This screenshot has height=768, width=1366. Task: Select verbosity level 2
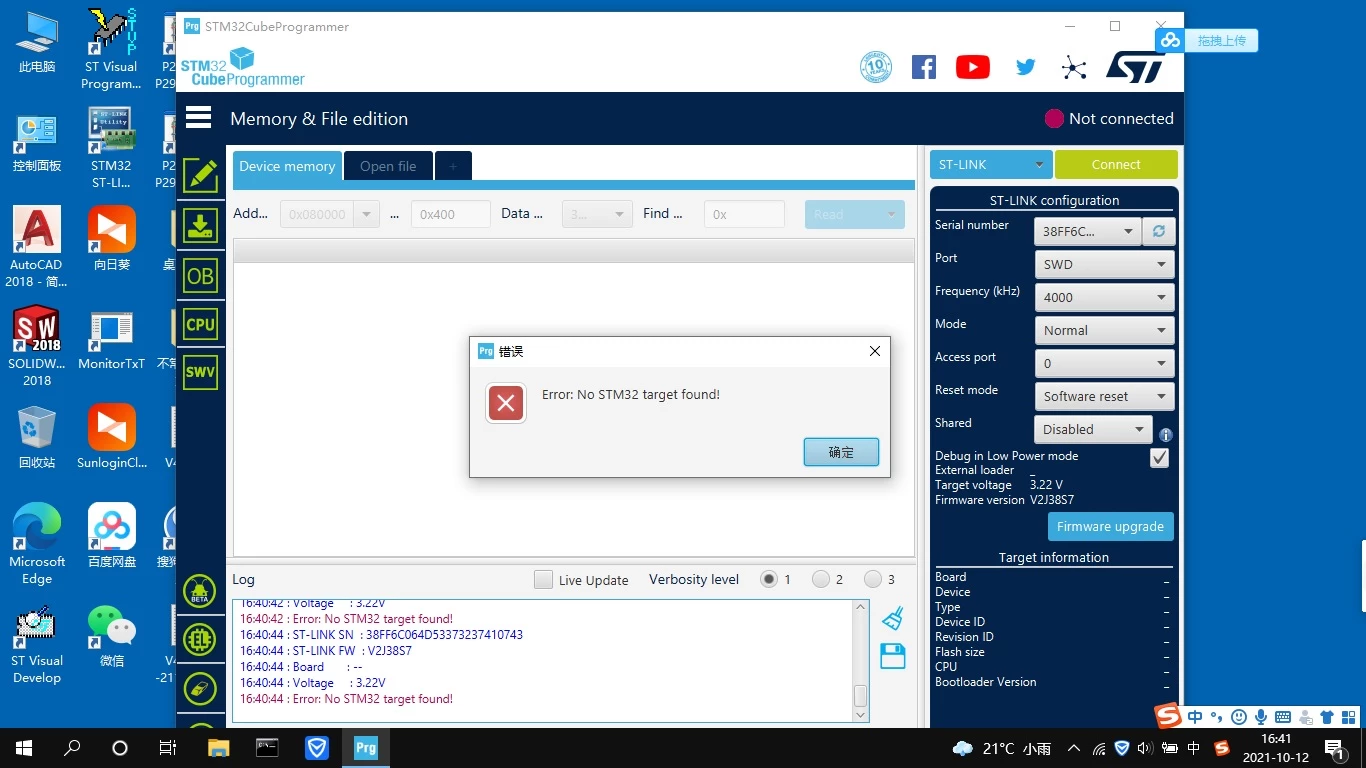point(821,579)
